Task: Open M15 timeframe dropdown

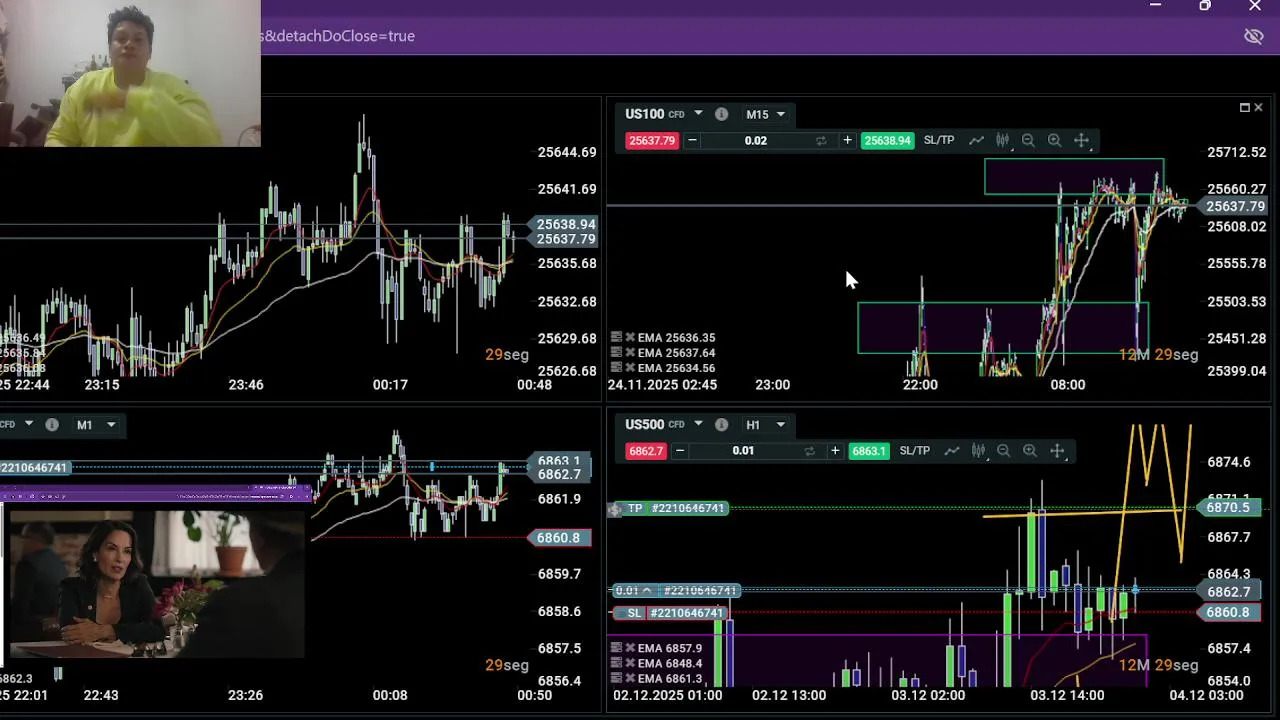Action: click(765, 114)
